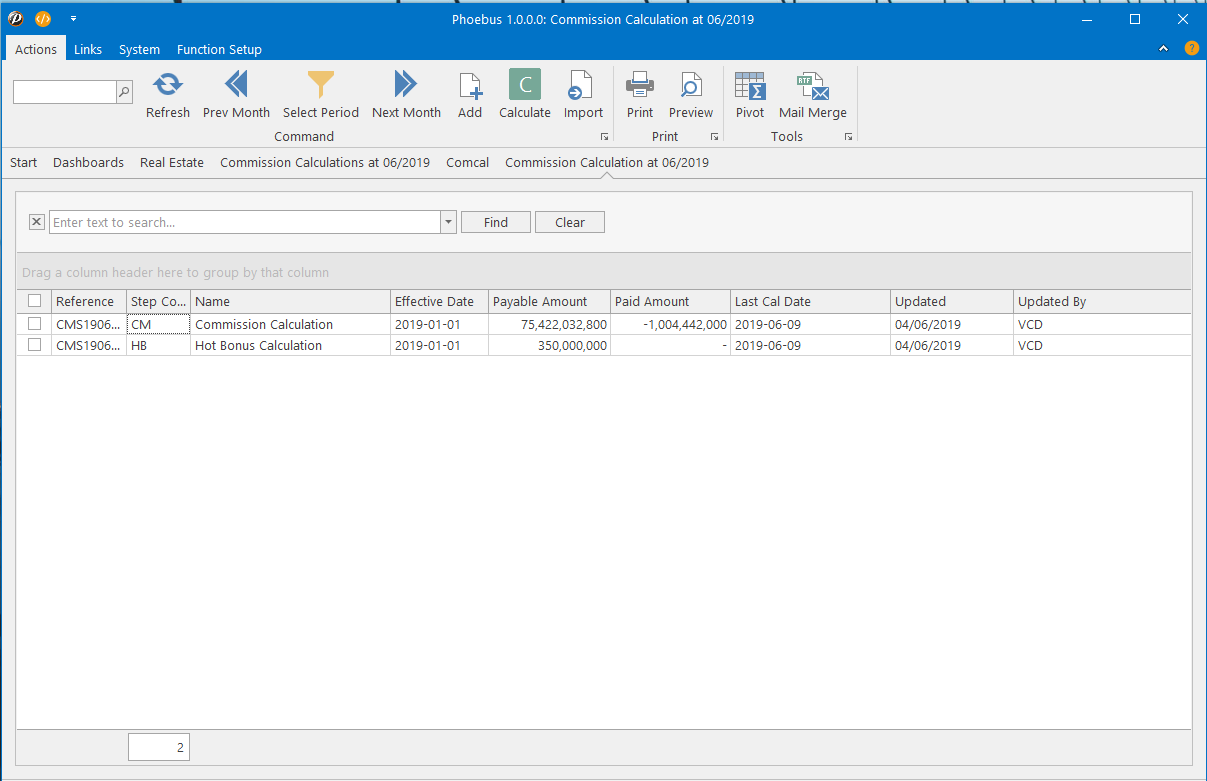Tick the checkbox for Commission Calculation row
1207x781 pixels.
(35, 324)
